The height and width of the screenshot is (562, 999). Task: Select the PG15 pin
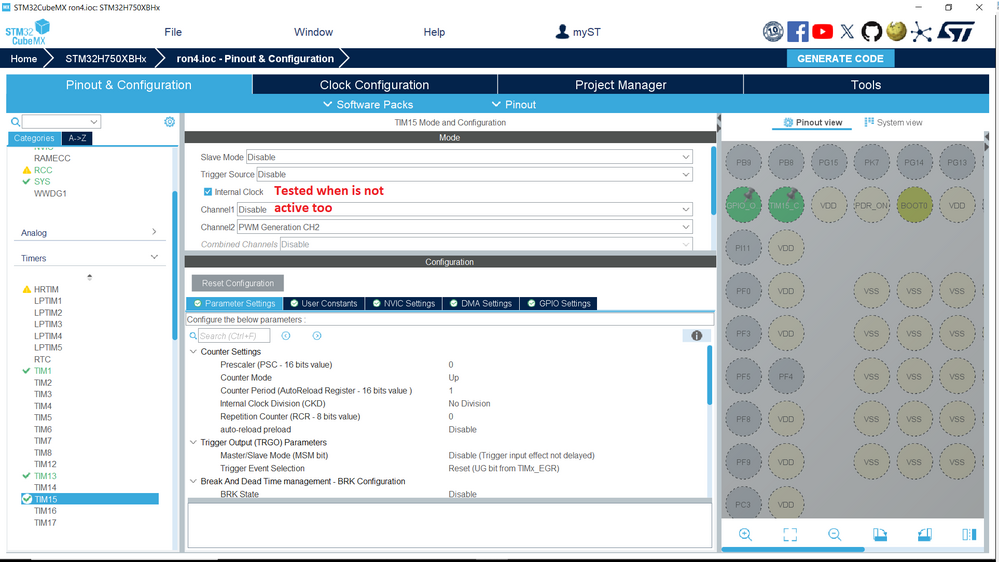[x=828, y=162]
